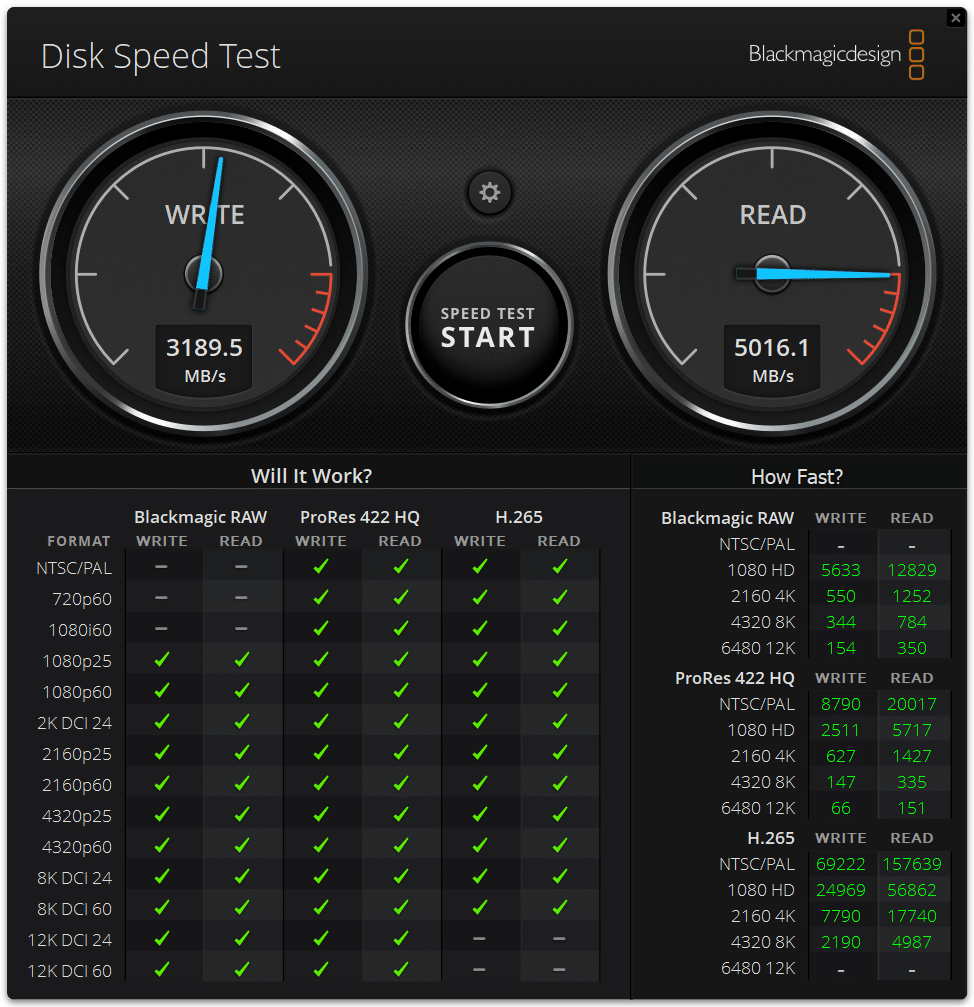The width and height of the screenshot is (974, 1007).
Task: Click Blackmagic RAW 4320 8K read value 784
Action: coord(912,622)
